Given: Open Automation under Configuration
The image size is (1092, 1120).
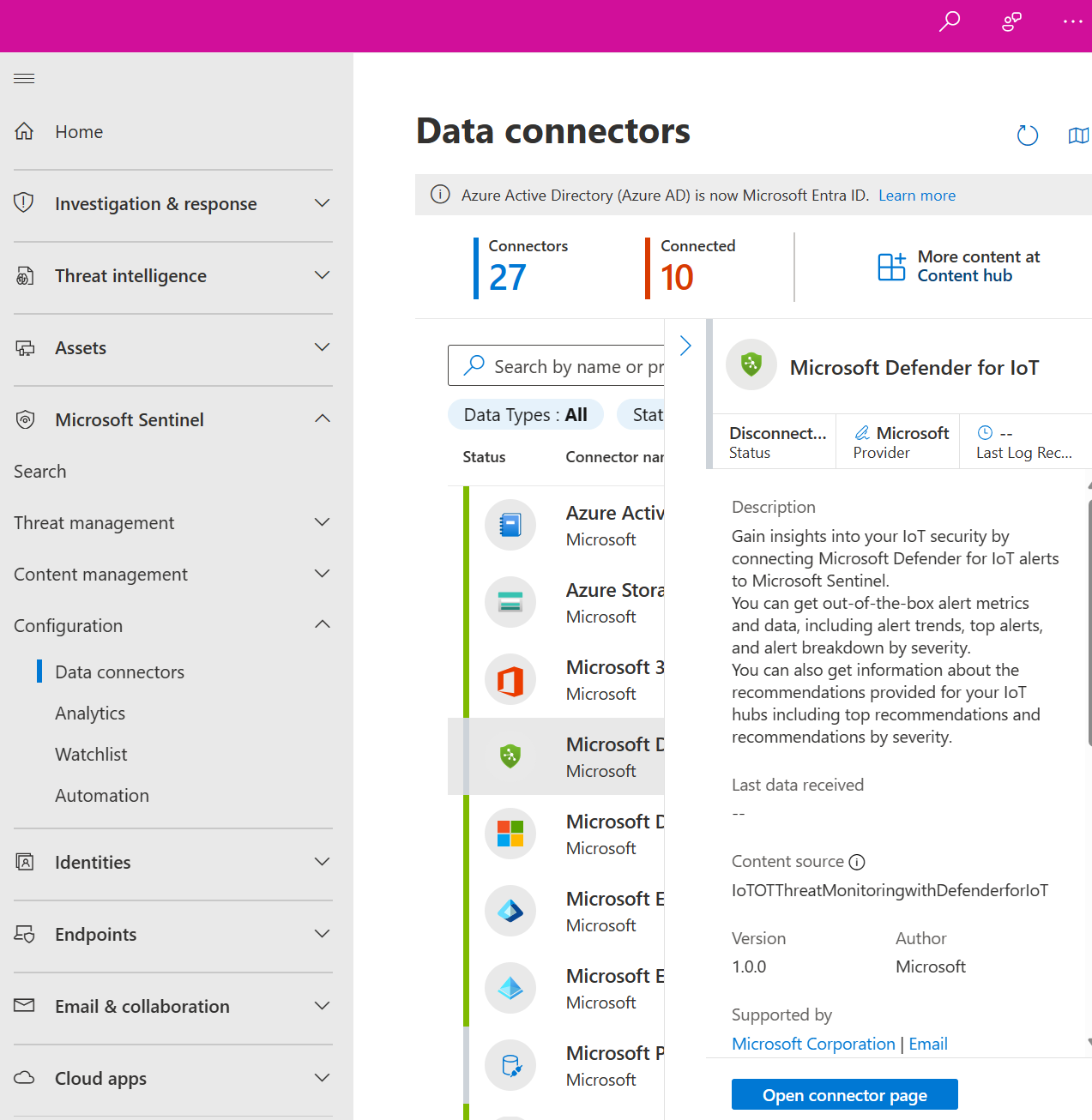Looking at the screenshot, I should [102, 796].
